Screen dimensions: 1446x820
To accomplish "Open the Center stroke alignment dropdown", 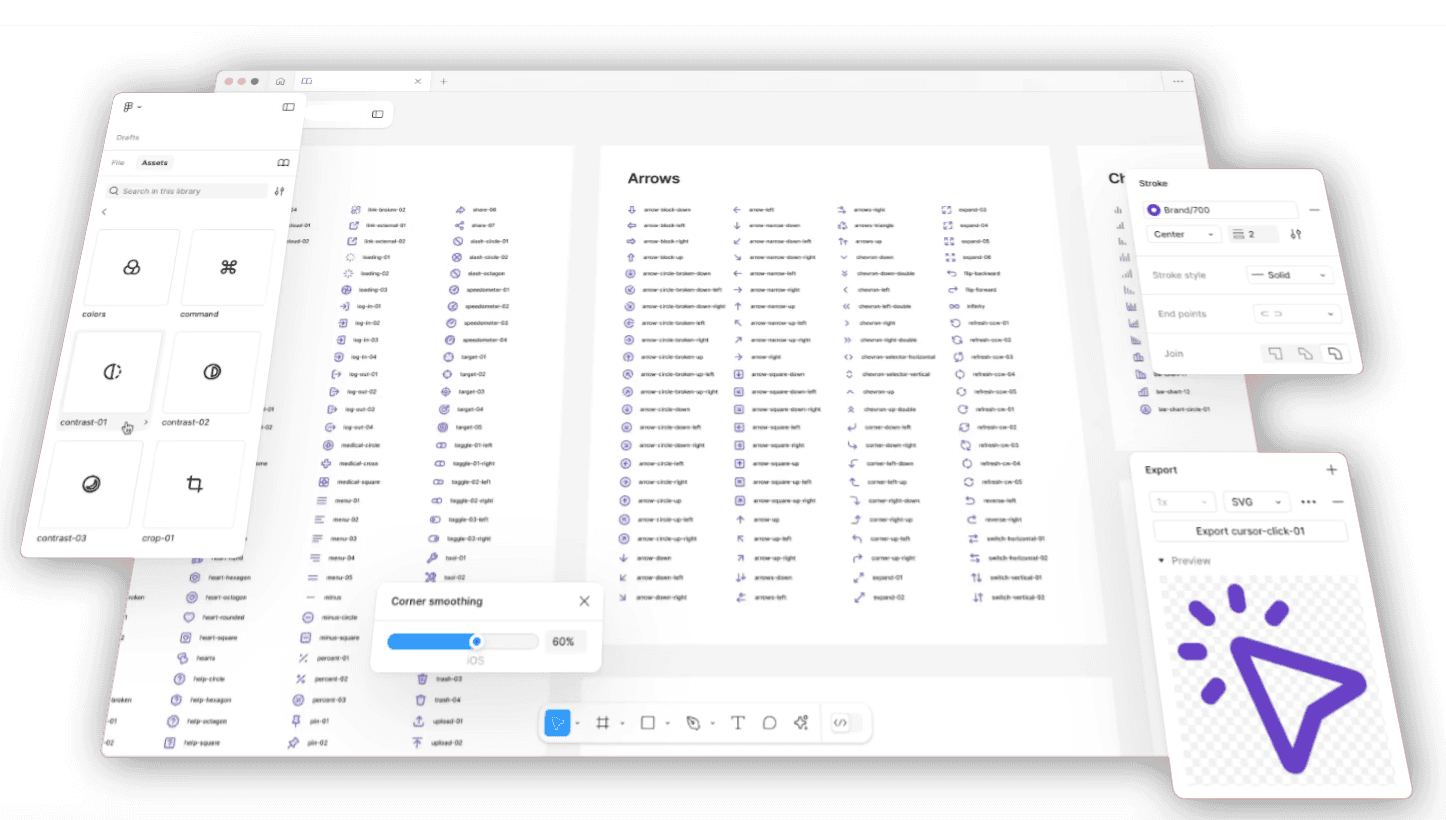I will coord(1184,234).
